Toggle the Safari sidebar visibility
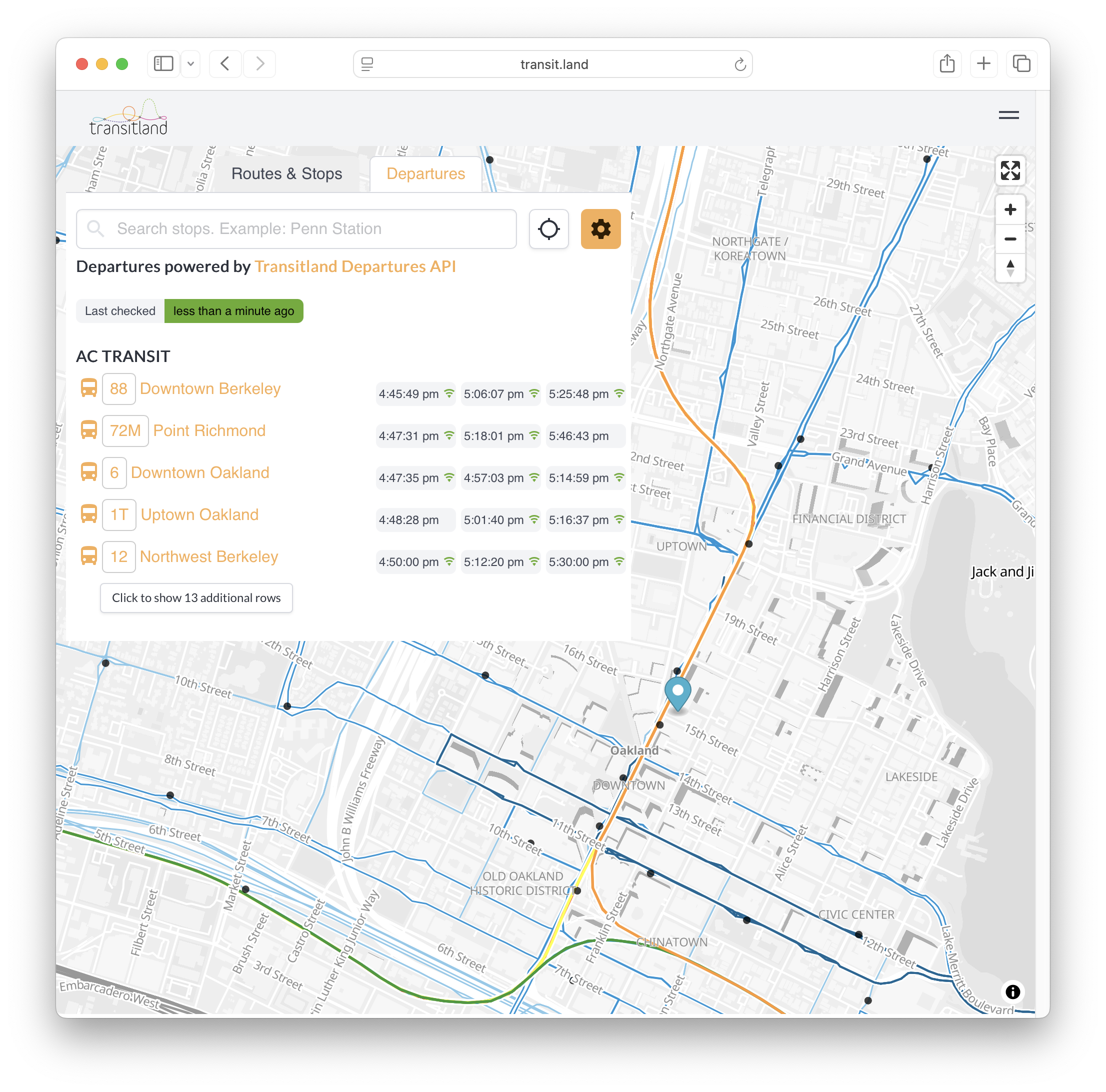The width and height of the screenshot is (1106, 1092). tap(163, 63)
